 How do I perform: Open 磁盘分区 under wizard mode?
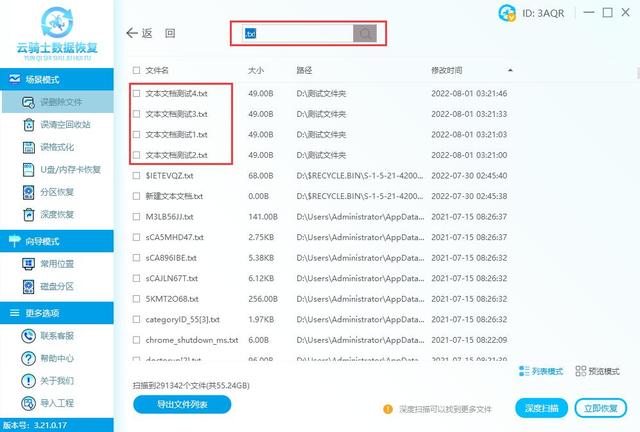[x=49, y=286]
